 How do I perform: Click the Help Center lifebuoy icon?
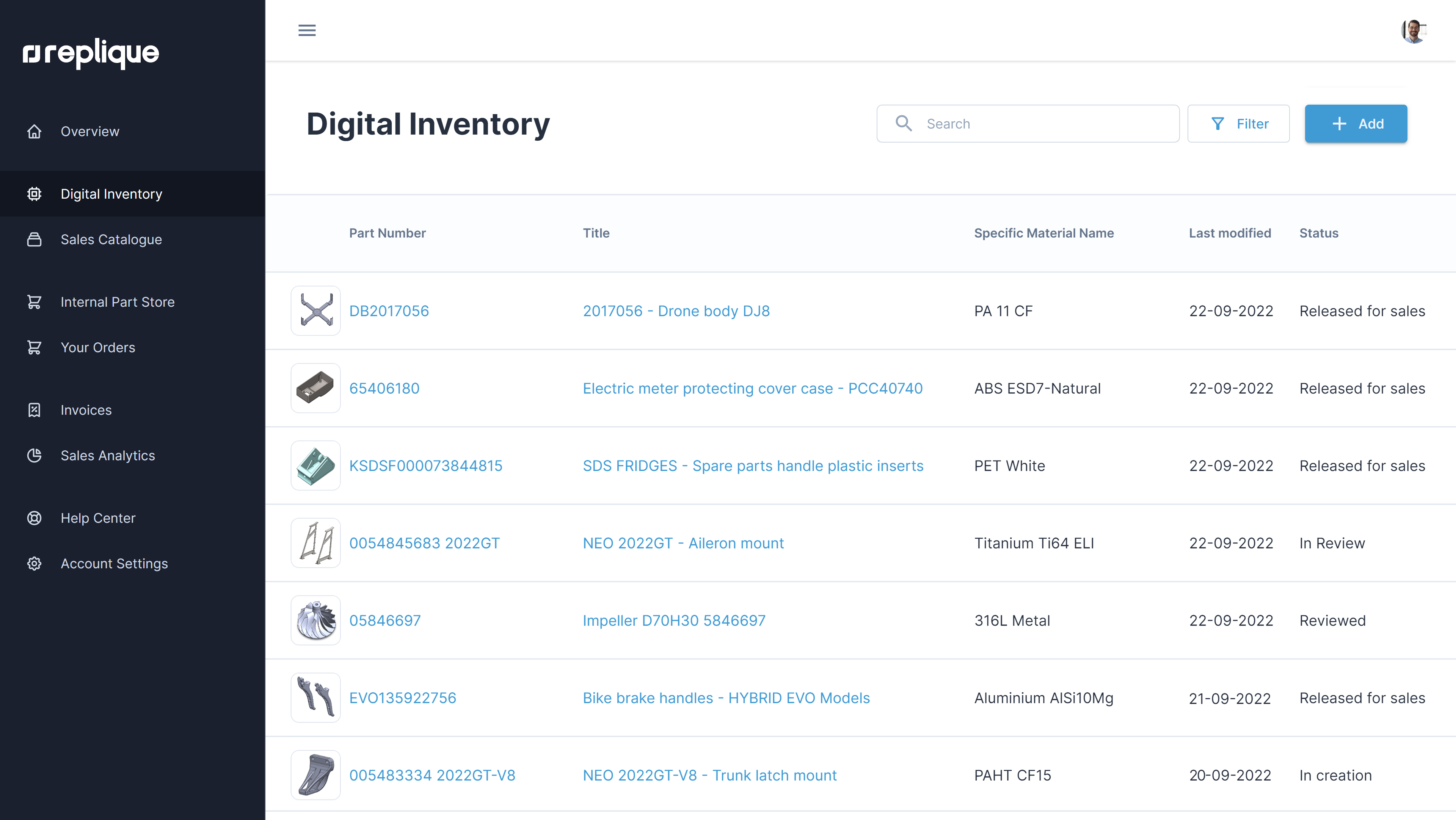coord(35,517)
